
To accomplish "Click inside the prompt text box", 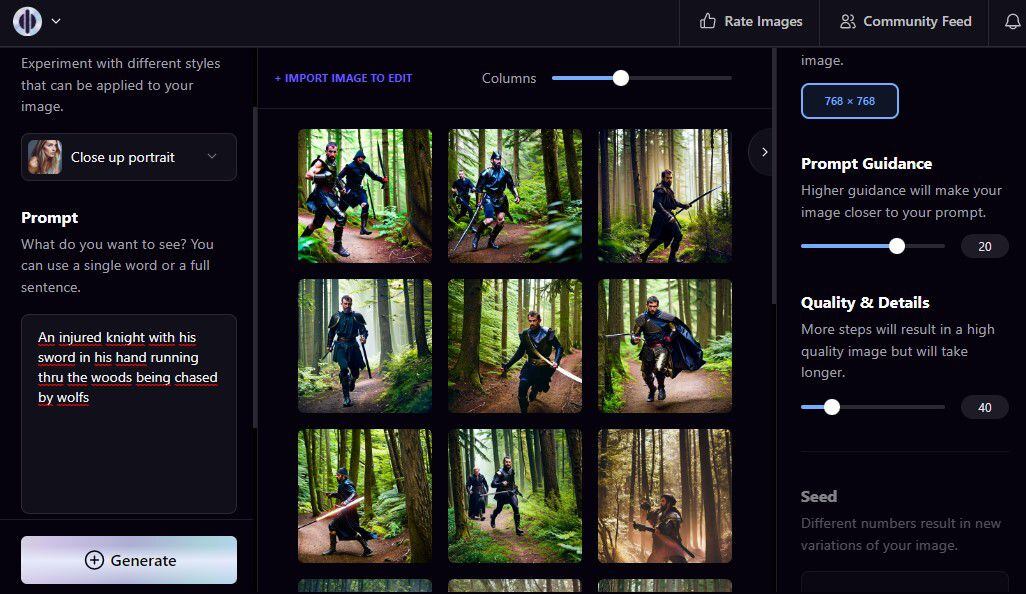I will (128, 440).
